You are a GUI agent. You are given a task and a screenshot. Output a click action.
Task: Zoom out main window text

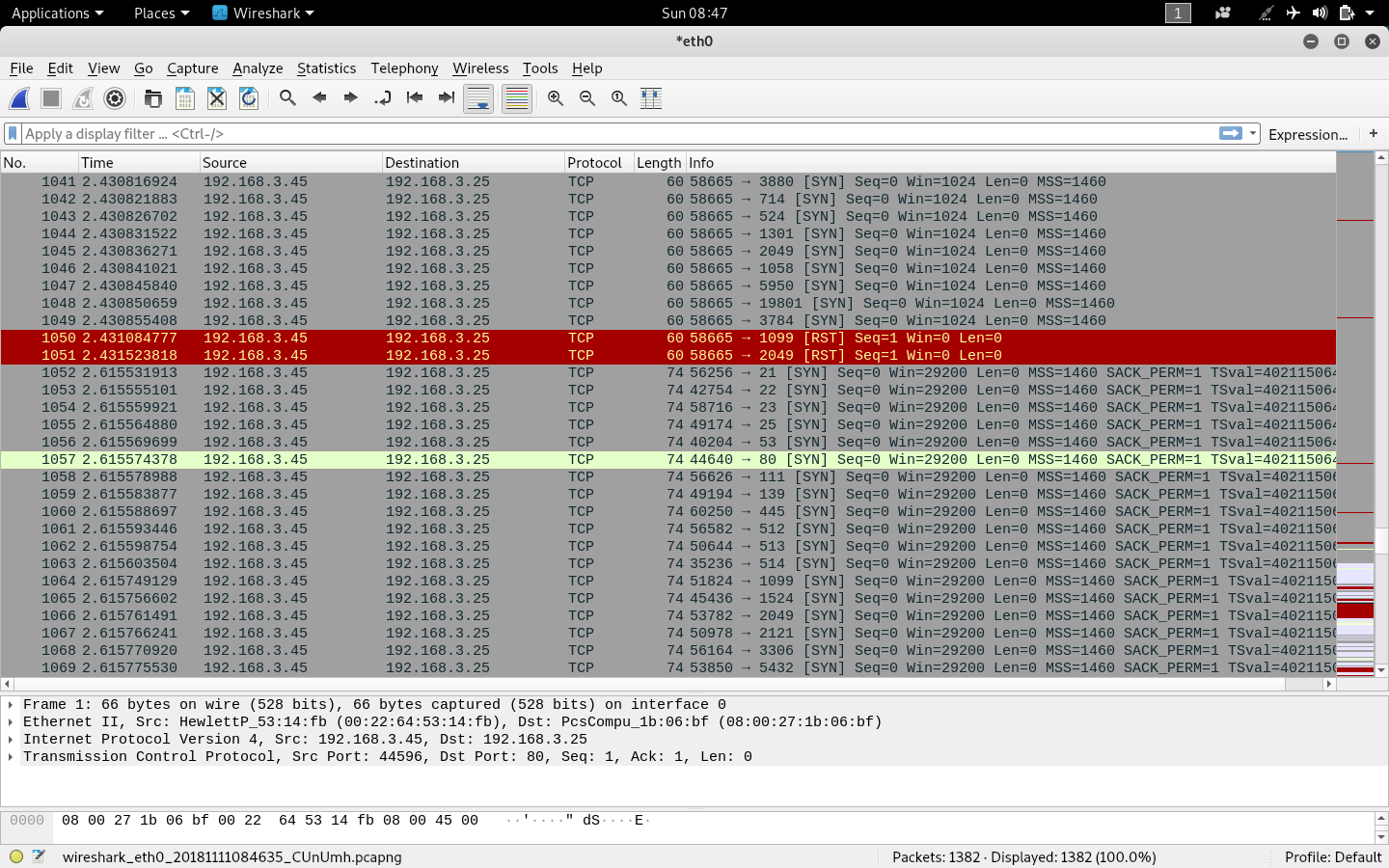(587, 98)
